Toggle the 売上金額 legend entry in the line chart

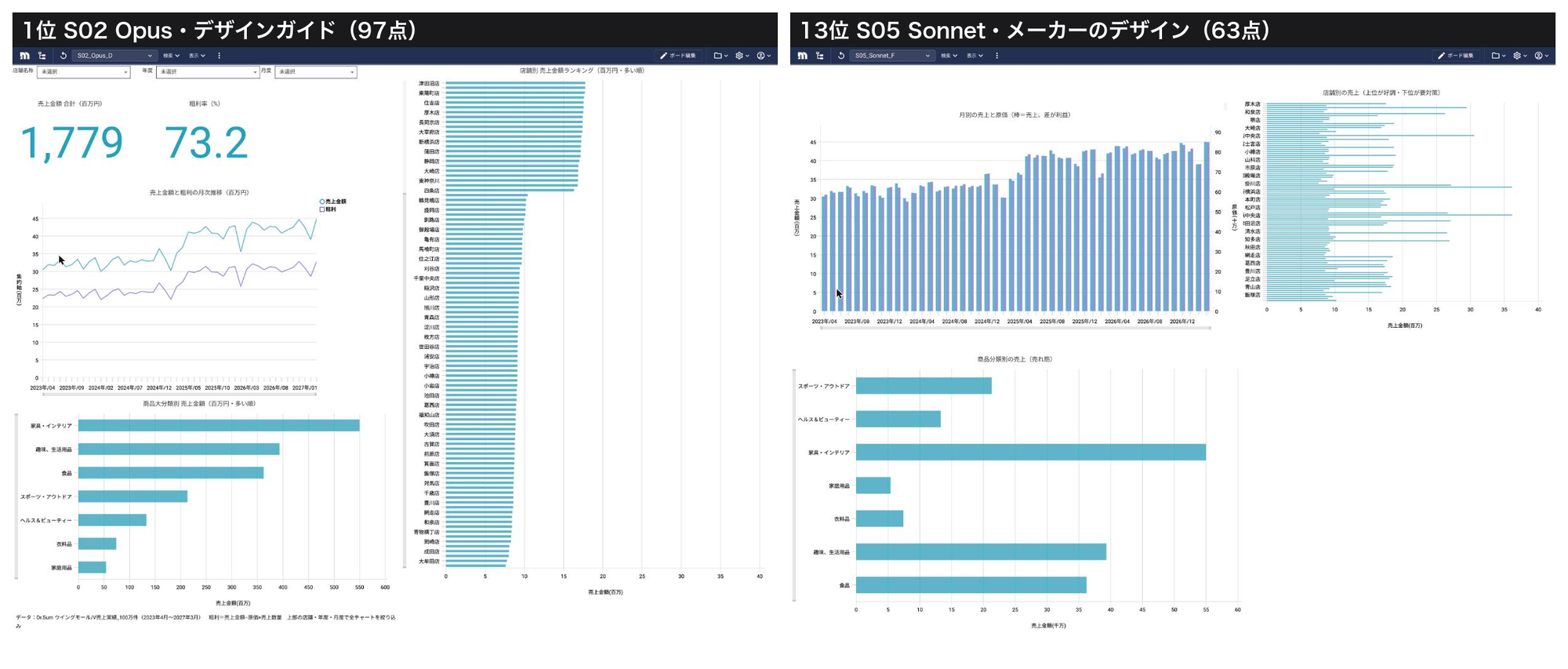pyautogui.click(x=332, y=202)
